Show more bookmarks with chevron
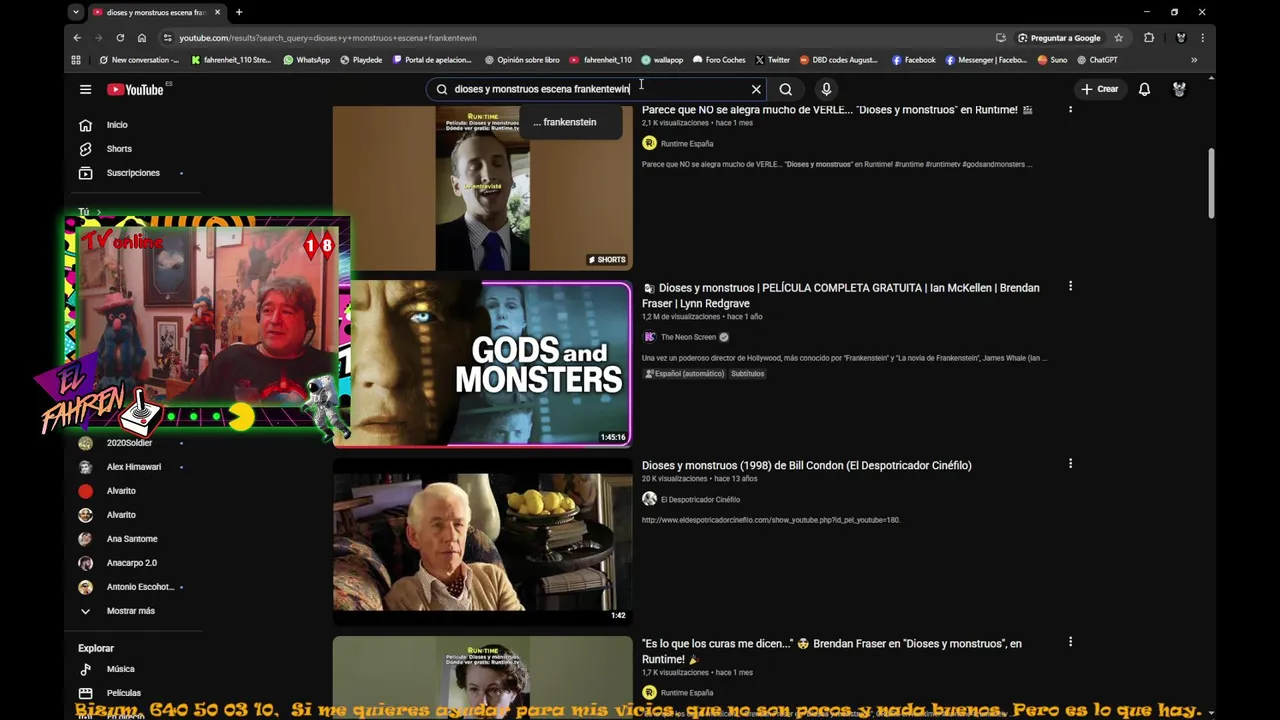 (x=1194, y=60)
